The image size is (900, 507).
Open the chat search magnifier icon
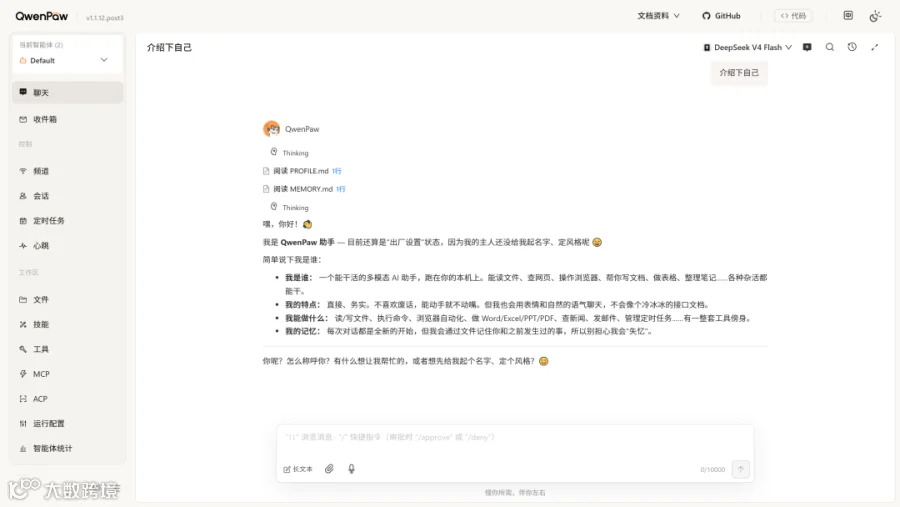coord(829,47)
